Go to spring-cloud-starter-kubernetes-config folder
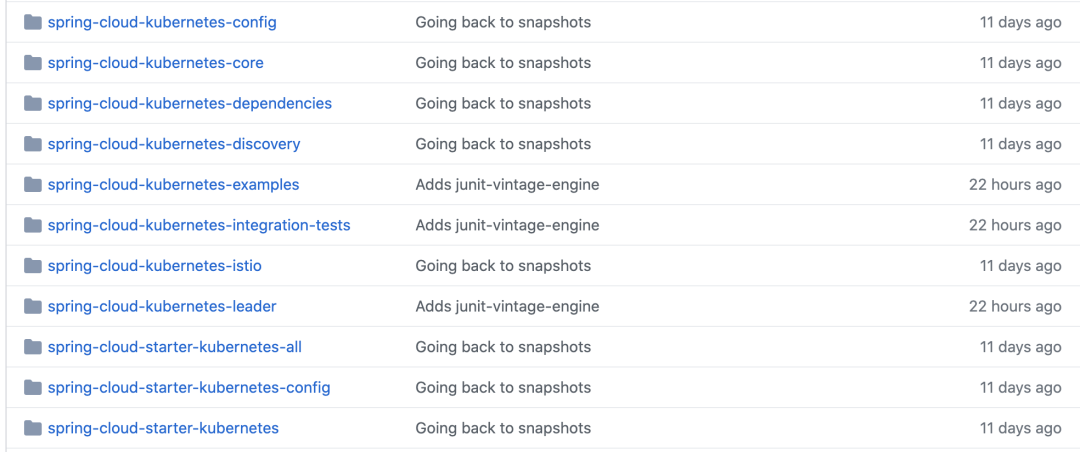The image size is (1080, 452). [189, 387]
